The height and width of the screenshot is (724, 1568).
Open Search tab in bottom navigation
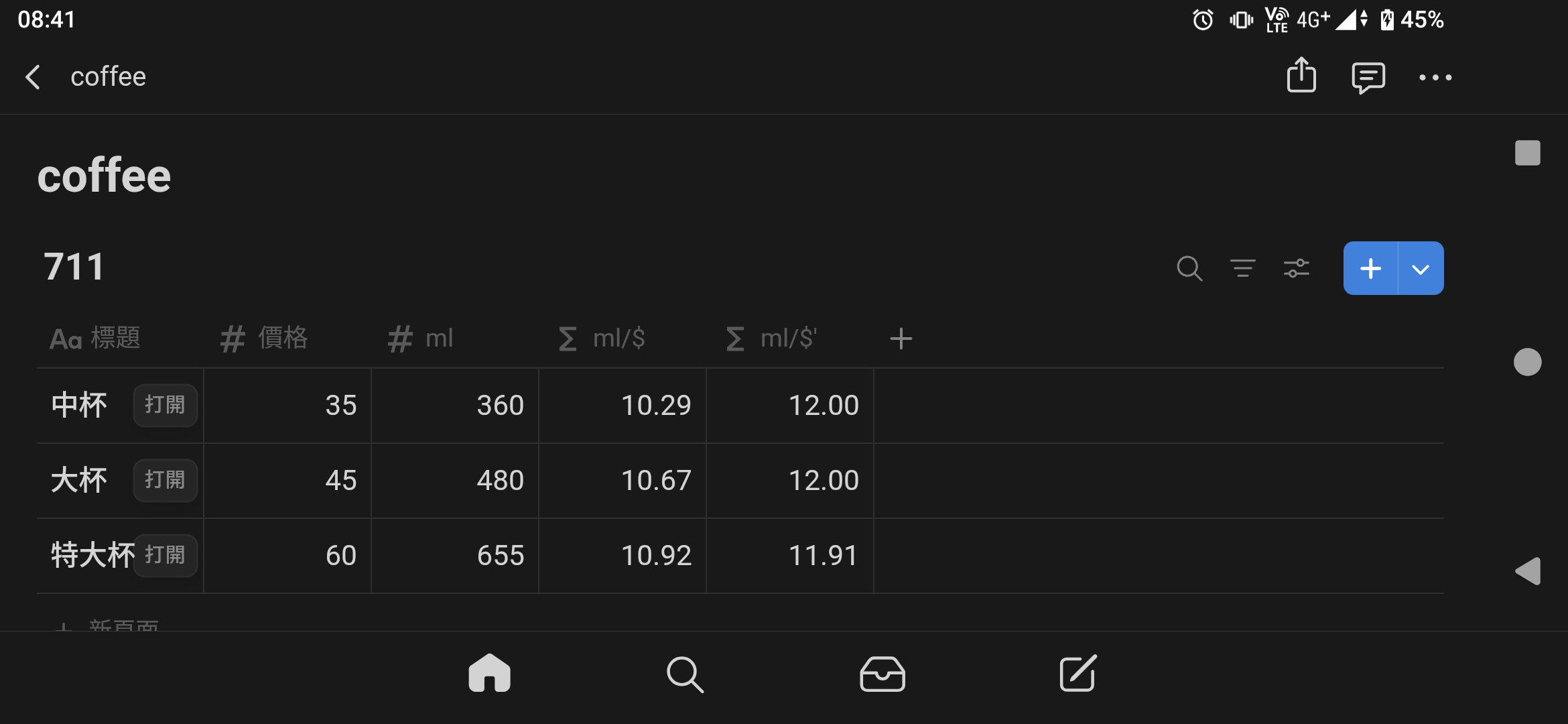point(685,674)
